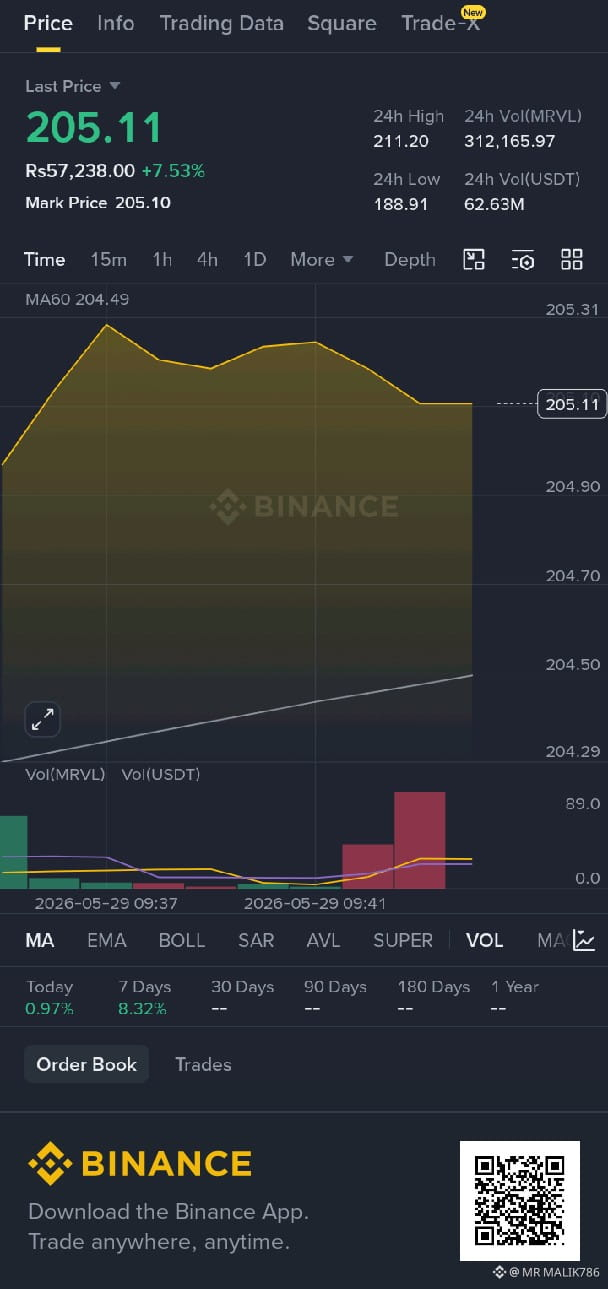Toggle the VOL indicator
Screen dimensions: 608x1289
pyautogui.click(x=485, y=940)
